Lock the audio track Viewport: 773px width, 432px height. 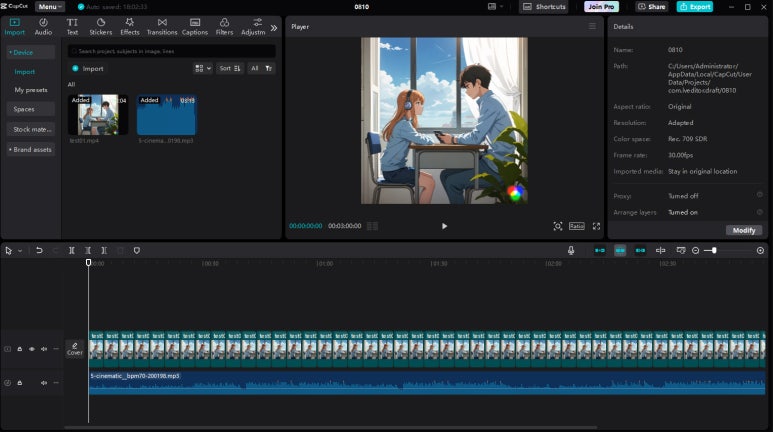pyautogui.click(x=20, y=383)
